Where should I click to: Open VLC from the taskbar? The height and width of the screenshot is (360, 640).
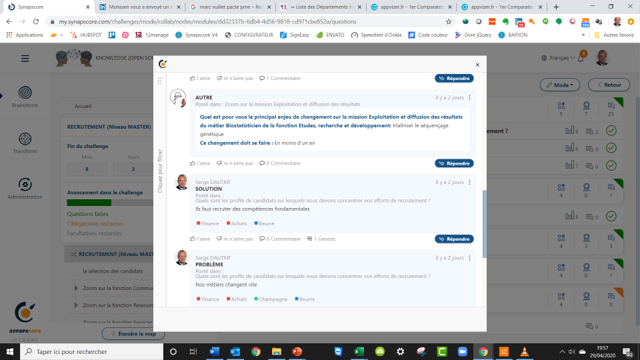(x=524, y=351)
